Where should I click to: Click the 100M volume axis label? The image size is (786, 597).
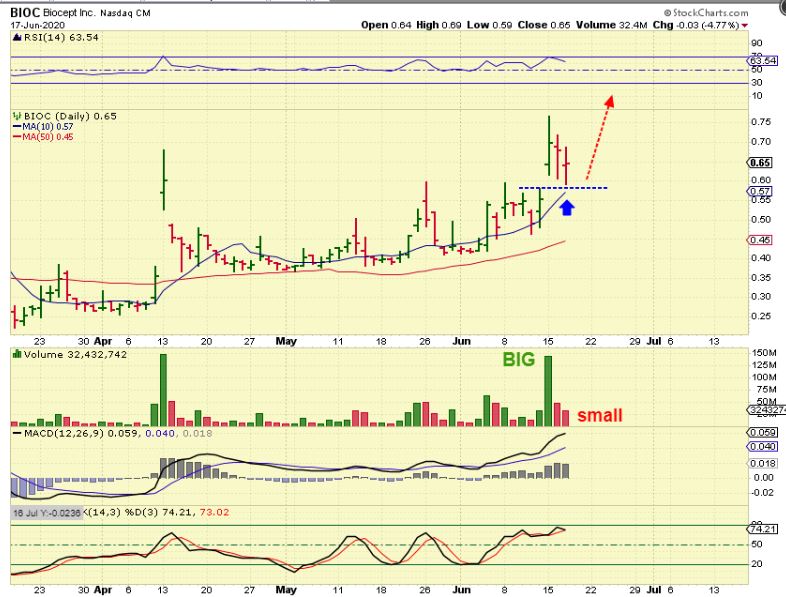[x=764, y=377]
